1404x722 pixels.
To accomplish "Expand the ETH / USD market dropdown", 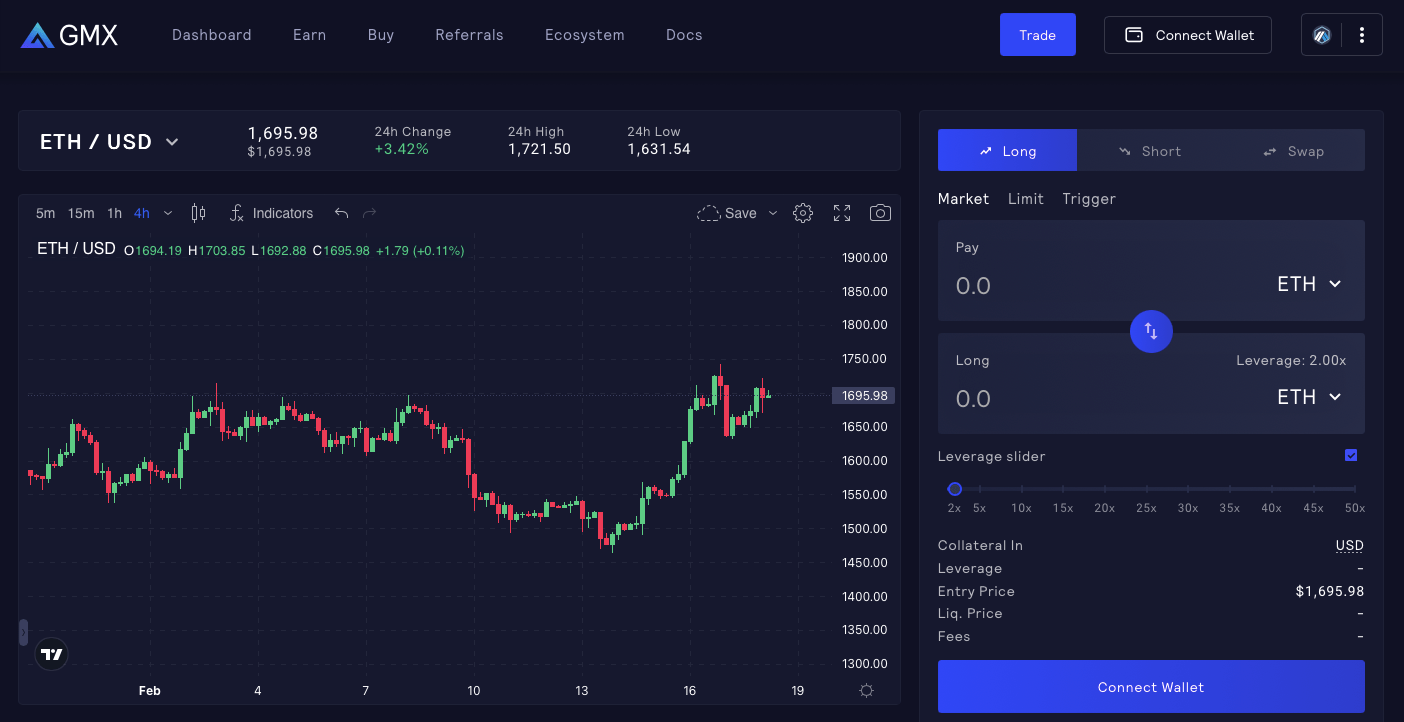I will [109, 142].
